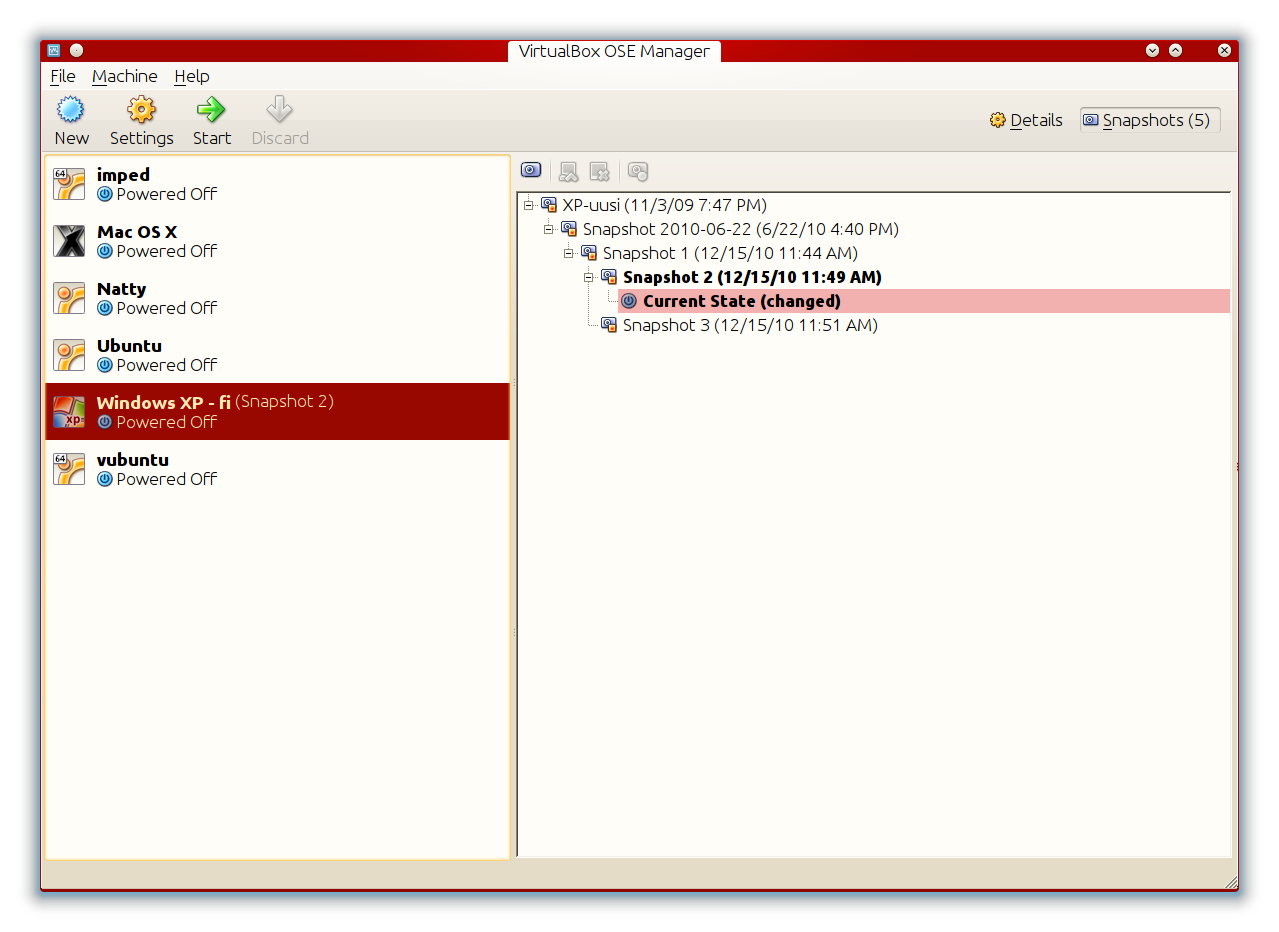Screen dimensions: 1279x932
Task: Switch to the Snapshots (5) tab
Action: point(1150,120)
